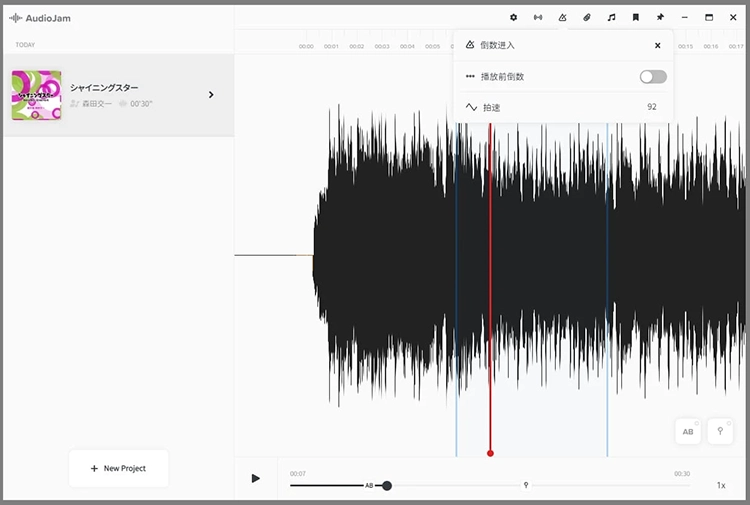Expand the シャイニングスター project chevron

click(211, 95)
